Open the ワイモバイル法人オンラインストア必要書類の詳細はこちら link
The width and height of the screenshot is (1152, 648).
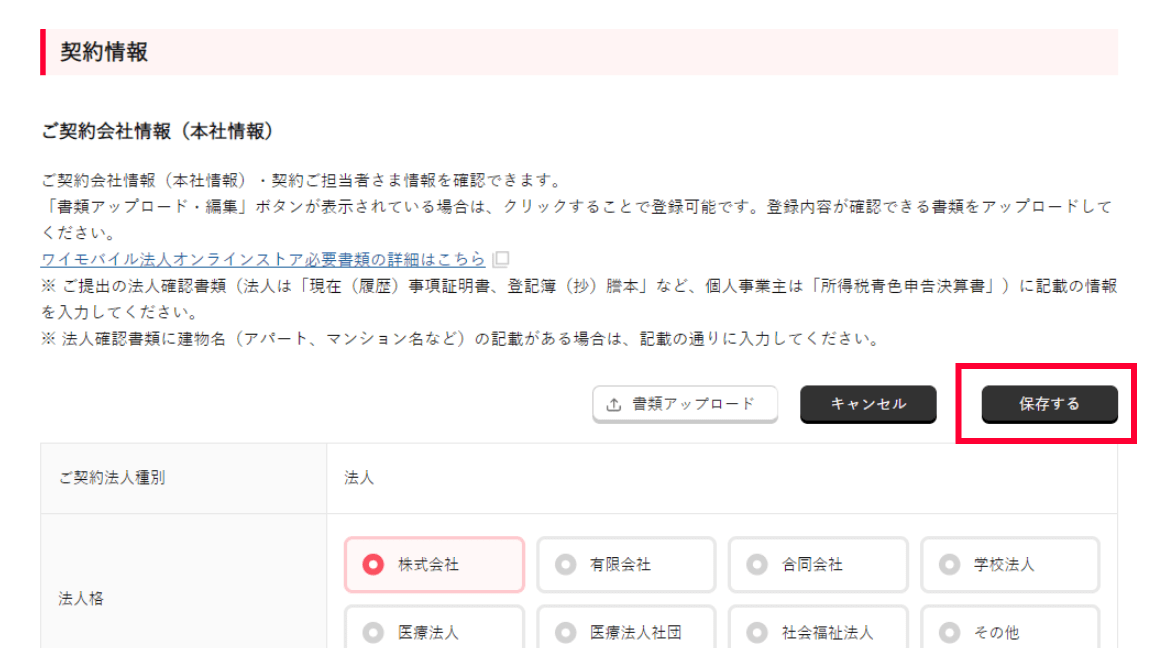coord(263,259)
